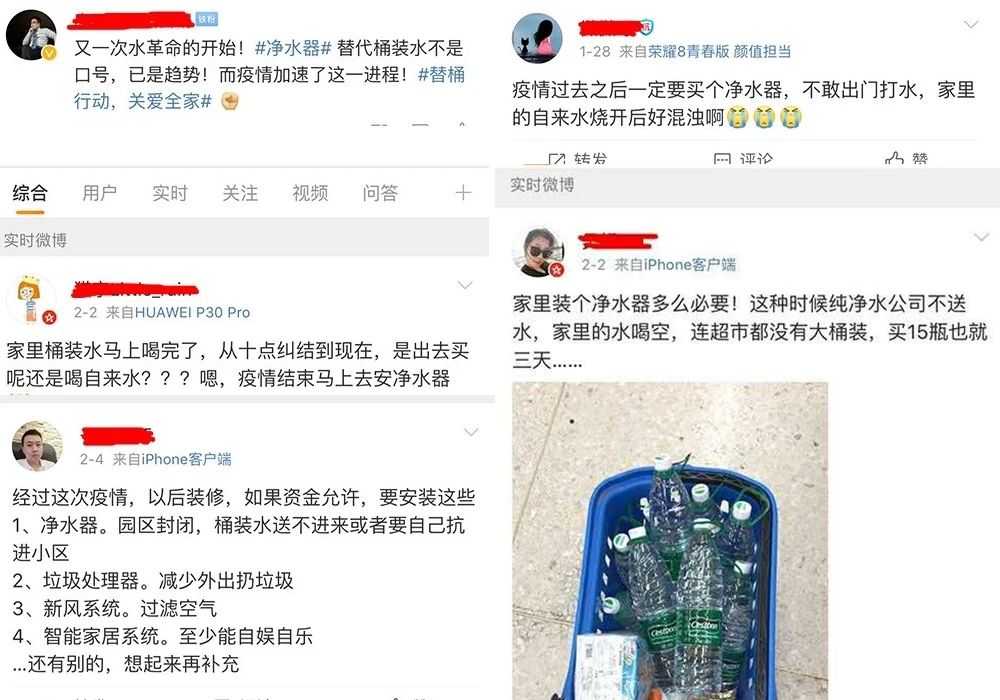The width and height of the screenshot is (1000, 700).
Task: Open suited man avatar with V badge
Action: [x=31, y=36]
